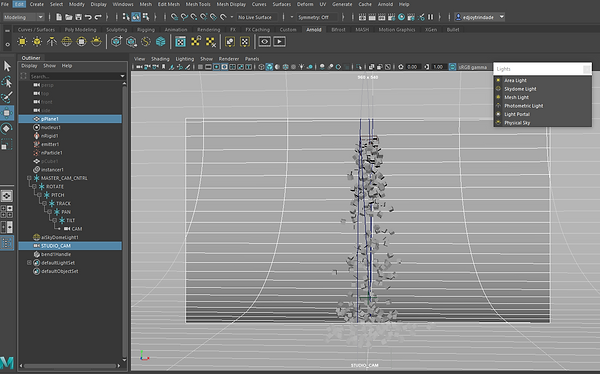This screenshot has width=600, height=374.
Task: Toggle select by component type icon
Action: click(146, 17)
